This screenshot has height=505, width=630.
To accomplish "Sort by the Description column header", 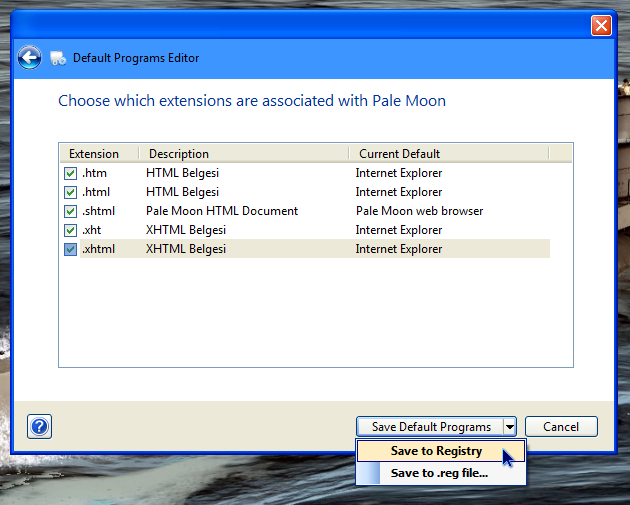I will click(x=243, y=153).
